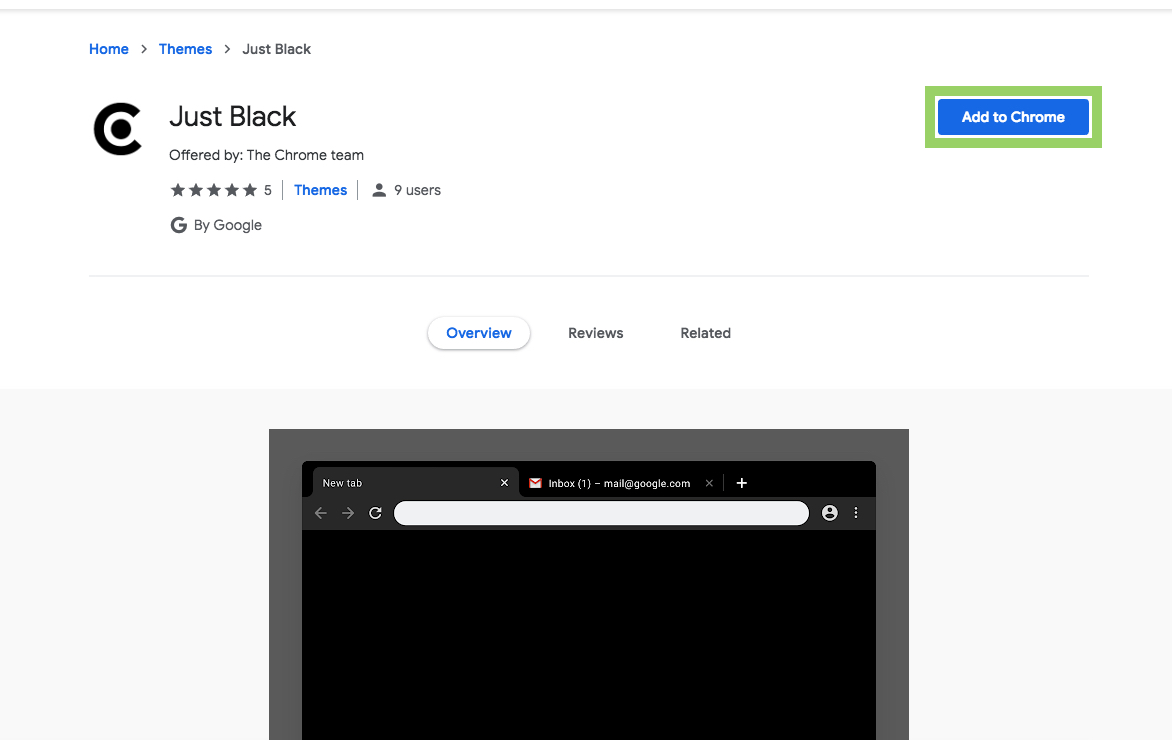Click the forward arrow in the browser preview
This screenshot has width=1172, height=740.
coord(347,512)
